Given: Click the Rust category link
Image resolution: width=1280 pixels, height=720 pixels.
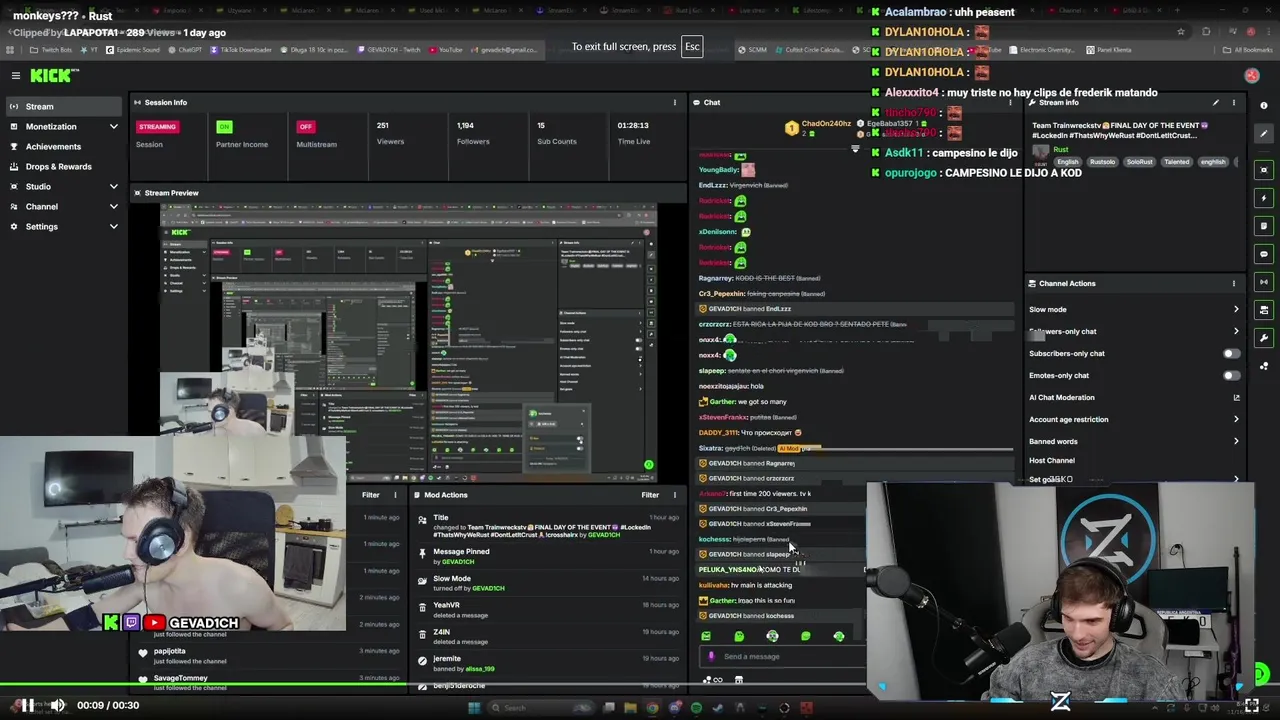Looking at the screenshot, I should pos(1061,149).
